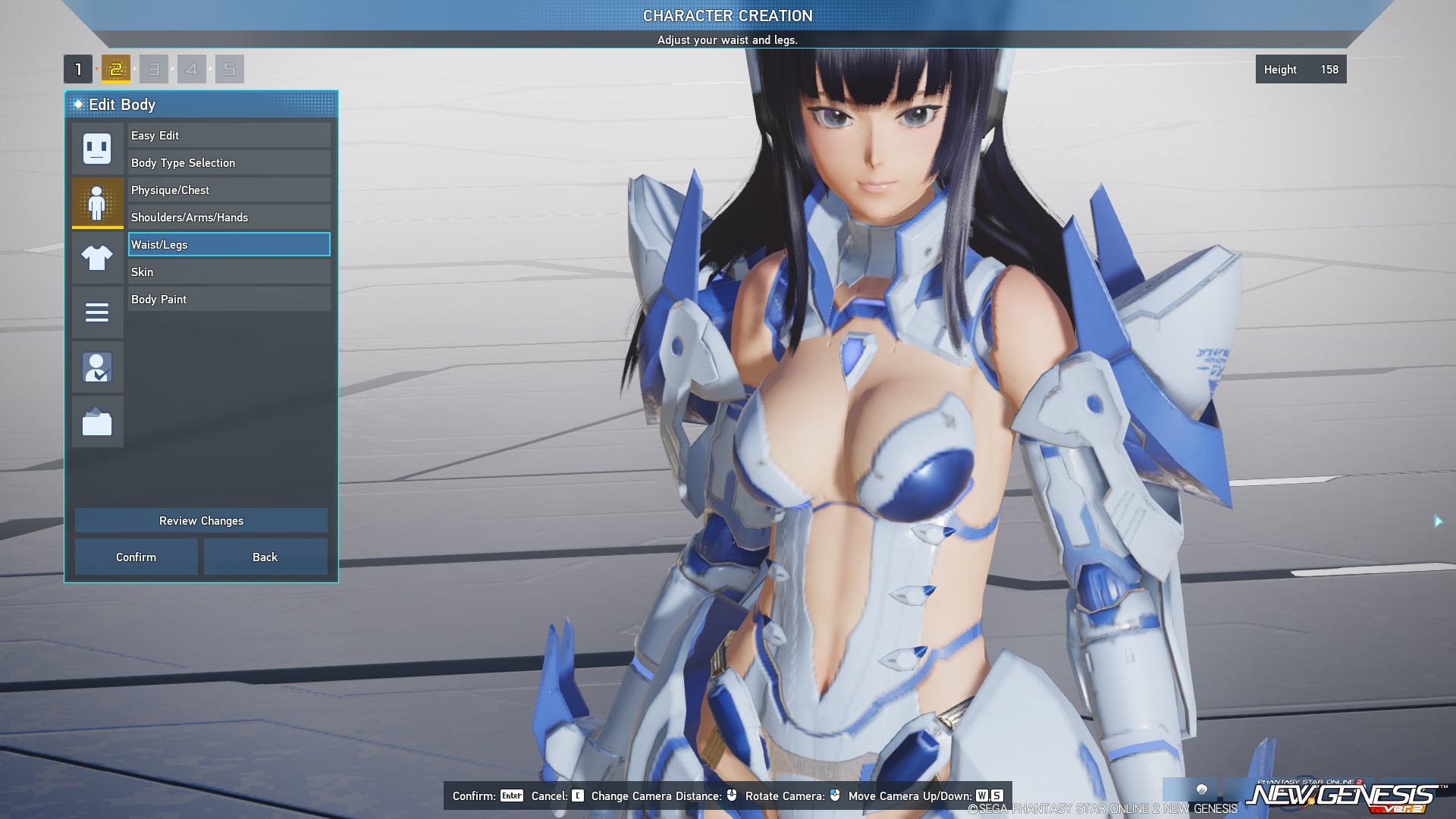The image size is (1456, 819).
Task: Select step 2 in the creation sequence
Action: [x=116, y=69]
